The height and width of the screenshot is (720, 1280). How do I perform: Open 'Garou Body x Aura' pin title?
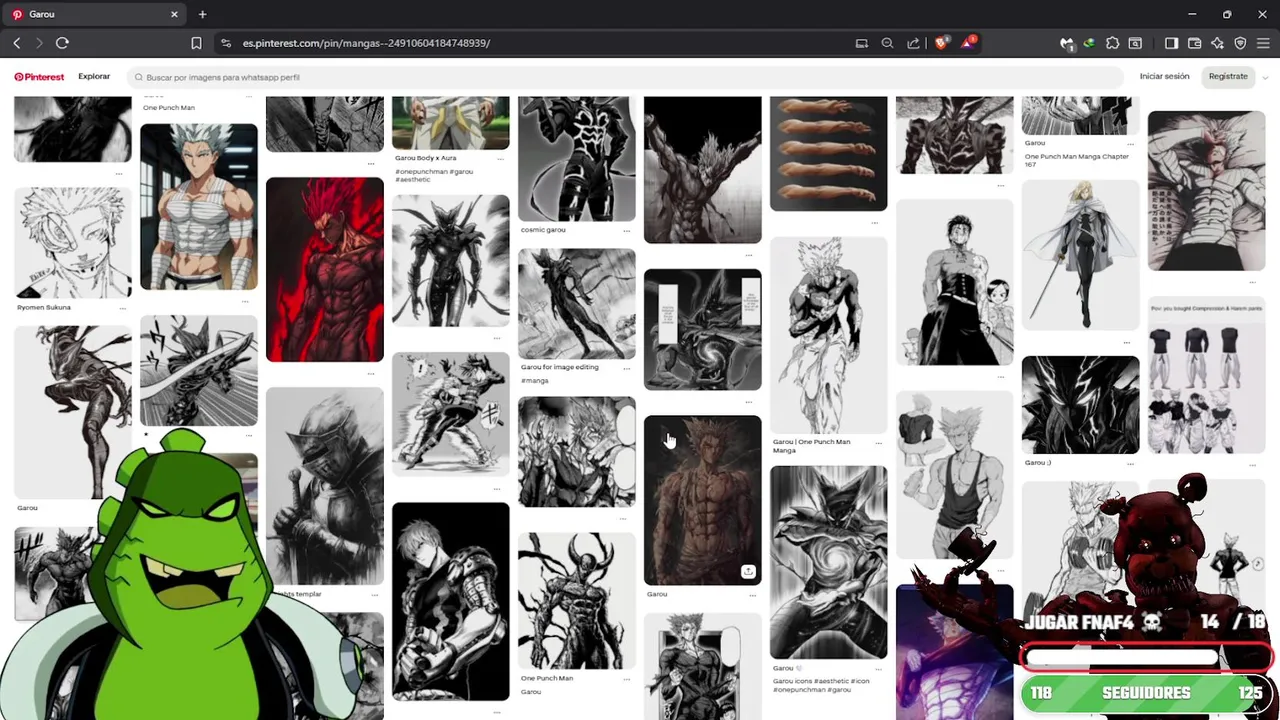425,158
